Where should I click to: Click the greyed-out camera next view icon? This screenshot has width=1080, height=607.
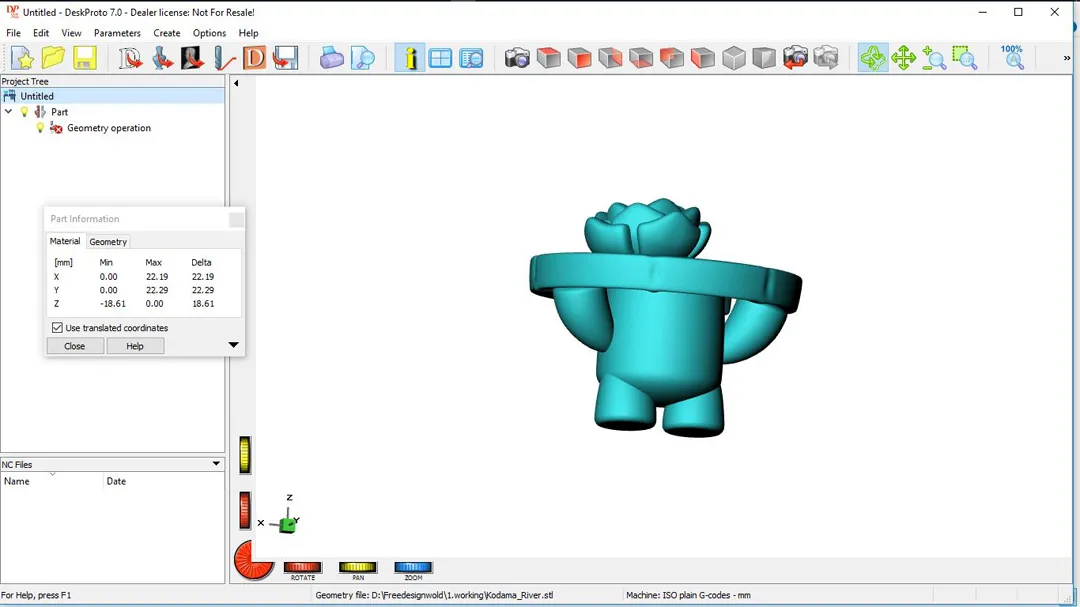tap(826, 58)
